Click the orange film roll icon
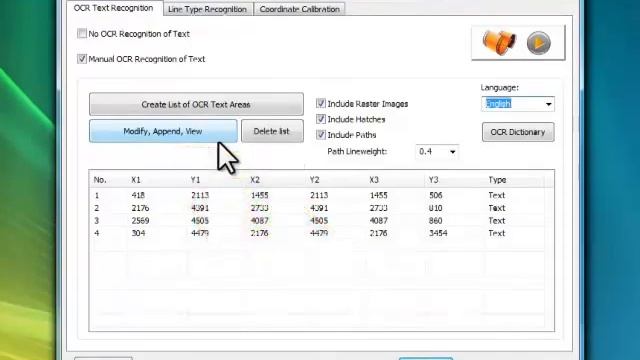 click(x=499, y=42)
